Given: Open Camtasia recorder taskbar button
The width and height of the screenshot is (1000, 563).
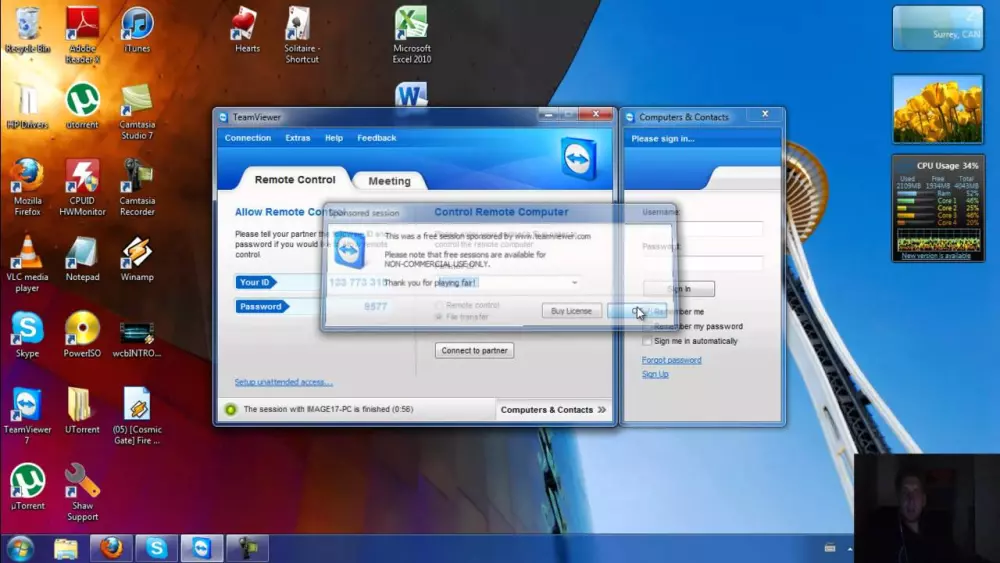Looking at the screenshot, I should point(247,548).
